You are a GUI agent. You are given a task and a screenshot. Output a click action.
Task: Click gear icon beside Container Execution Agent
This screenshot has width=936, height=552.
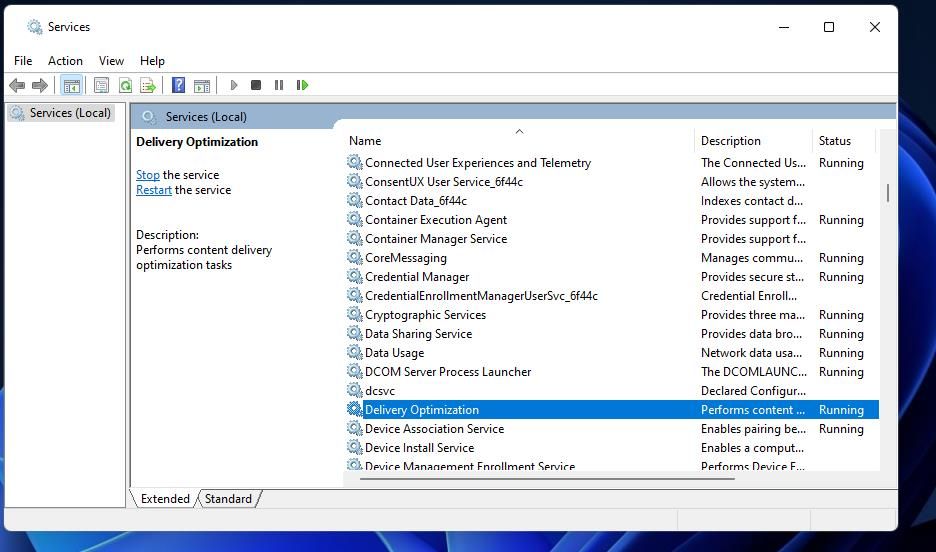click(355, 220)
